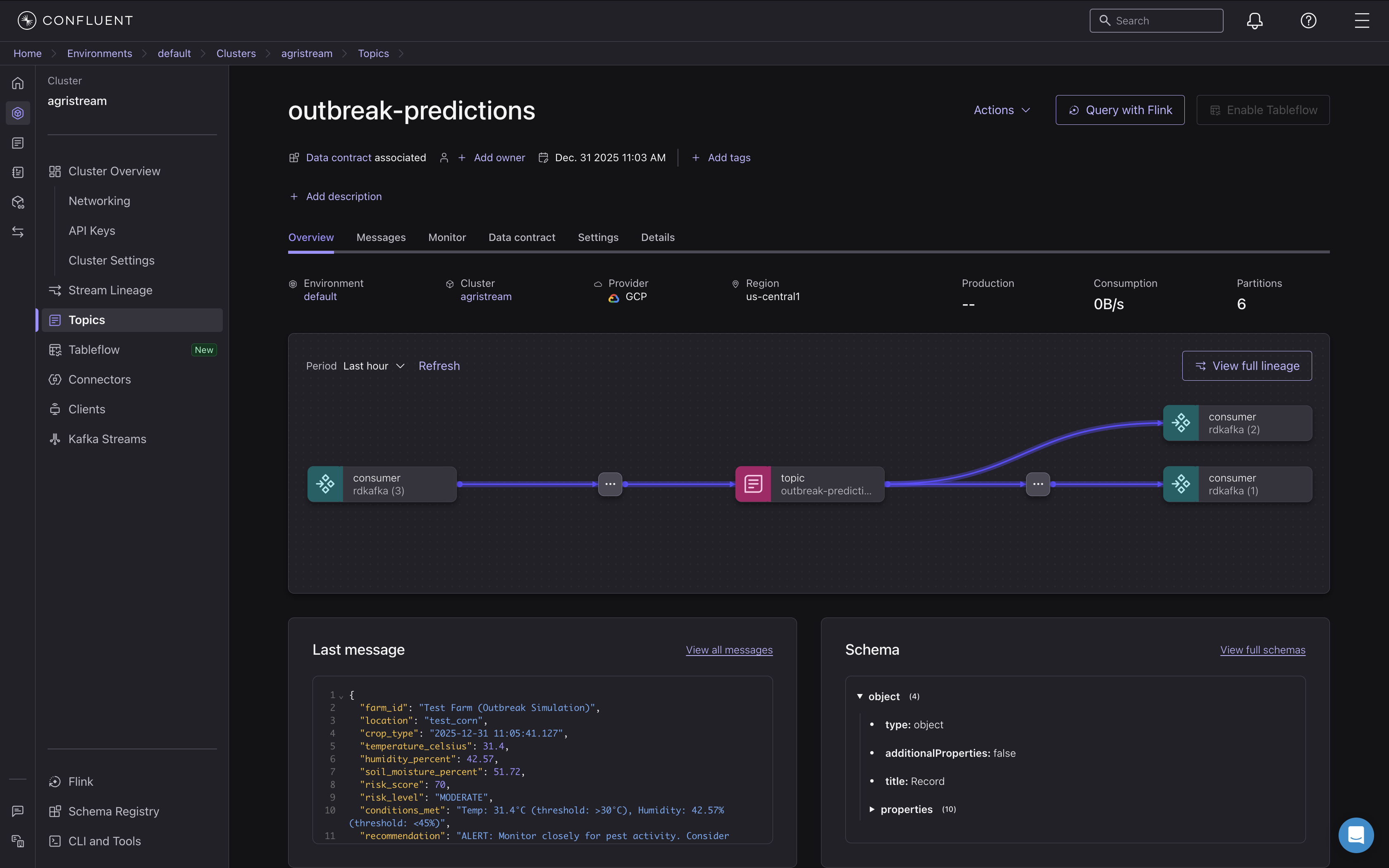Screen dimensions: 1389x868
Task: Click the outbreak-predictions topic node icon
Action: 753,484
